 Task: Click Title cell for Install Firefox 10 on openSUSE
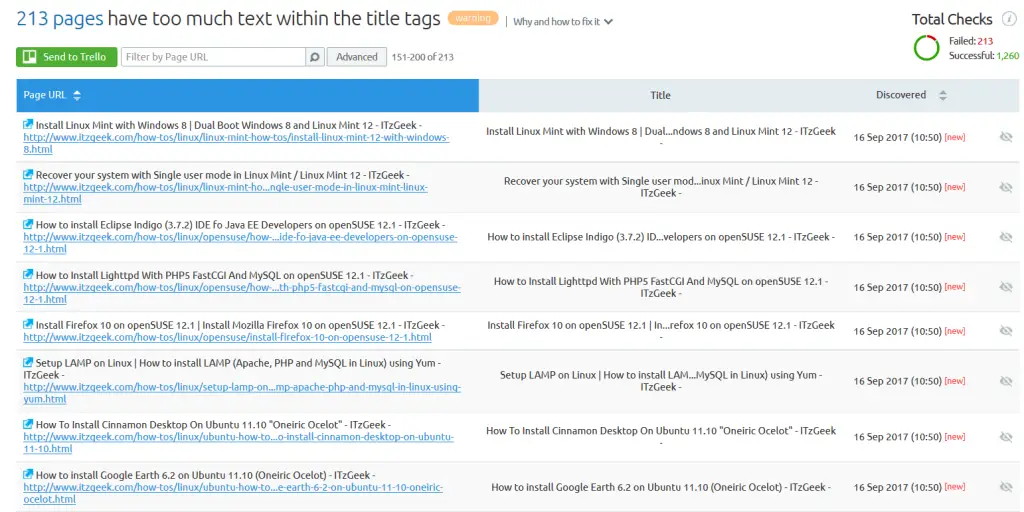(x=661, y=331)
